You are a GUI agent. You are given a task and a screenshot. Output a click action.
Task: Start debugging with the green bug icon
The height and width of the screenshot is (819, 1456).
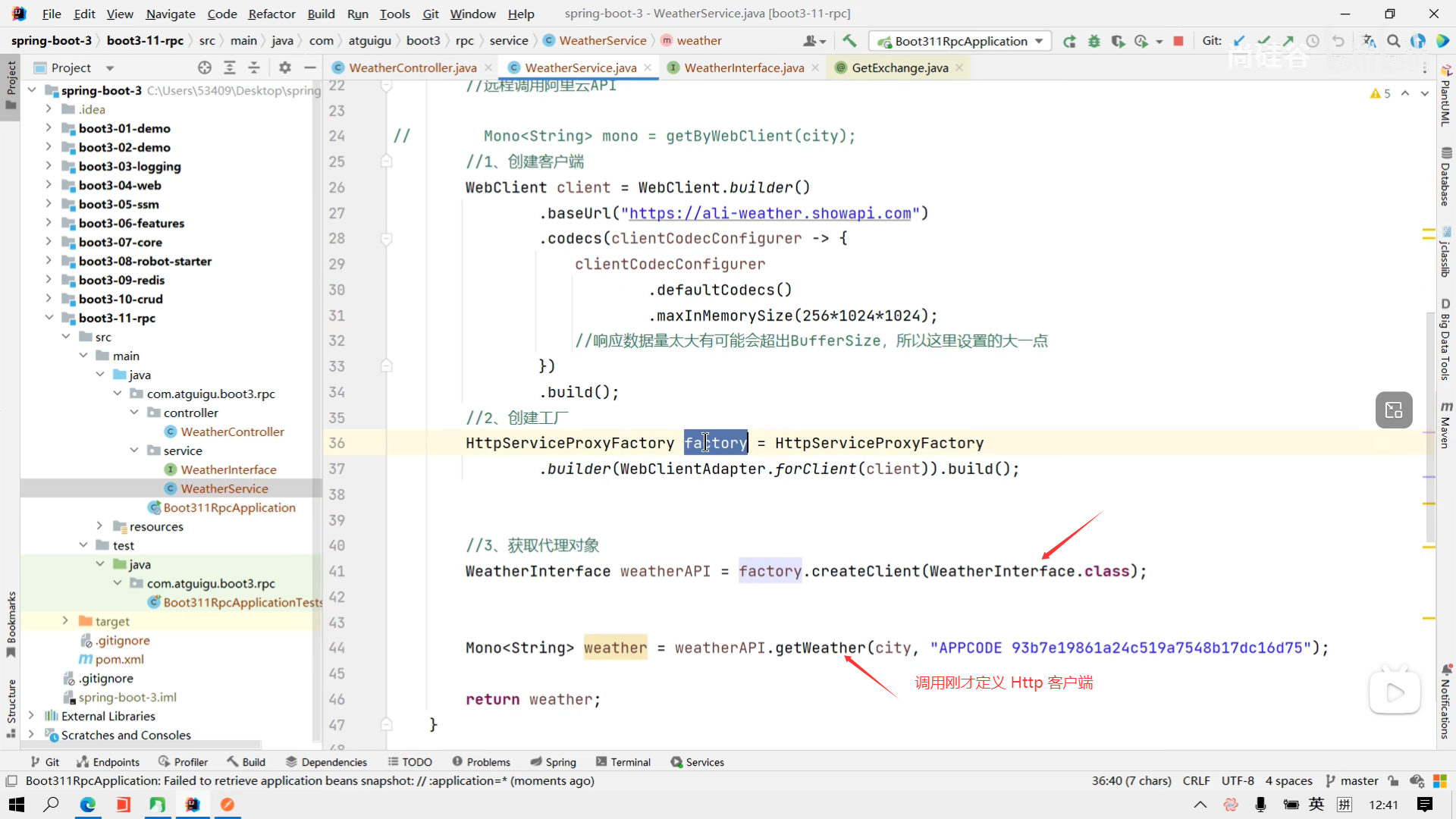pos(1094,41)
